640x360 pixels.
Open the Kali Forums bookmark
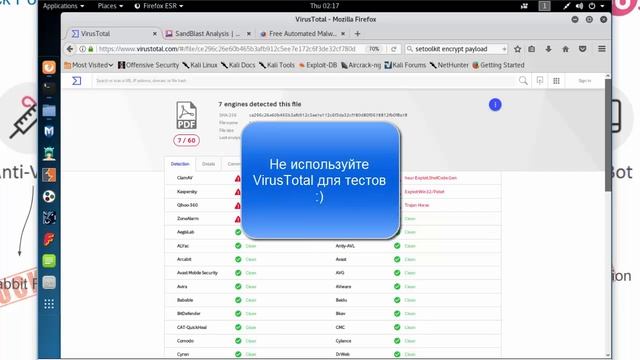pyautogui.click(x=405, y=65)
